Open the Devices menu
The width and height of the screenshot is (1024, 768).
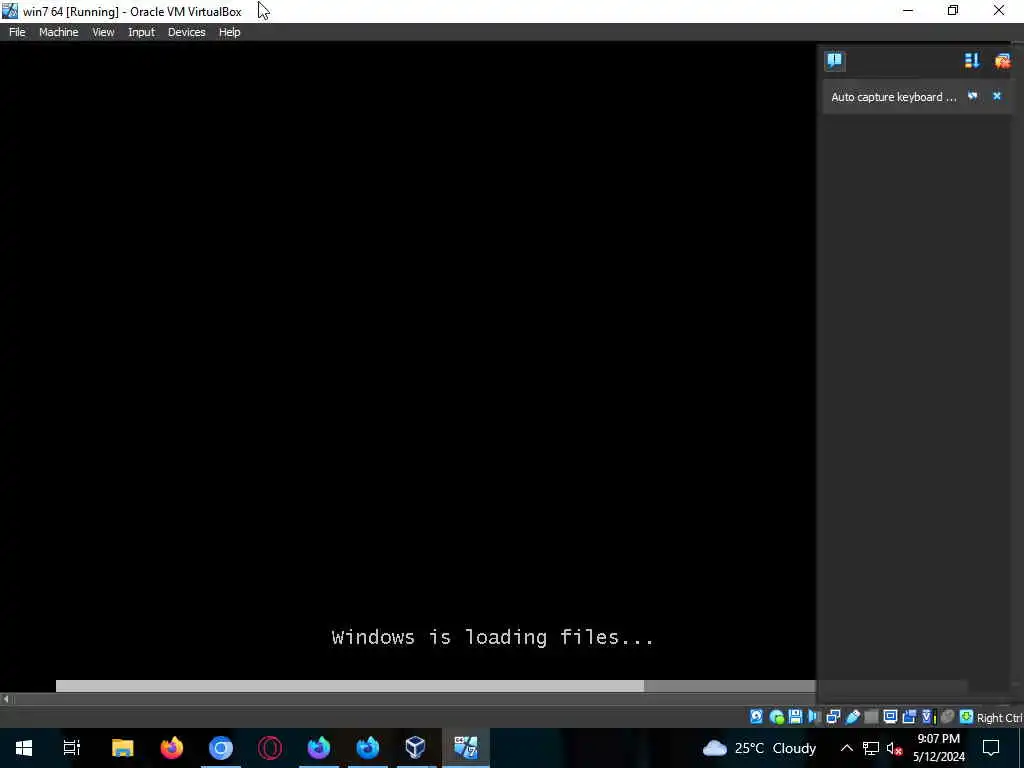click(186, 32)
